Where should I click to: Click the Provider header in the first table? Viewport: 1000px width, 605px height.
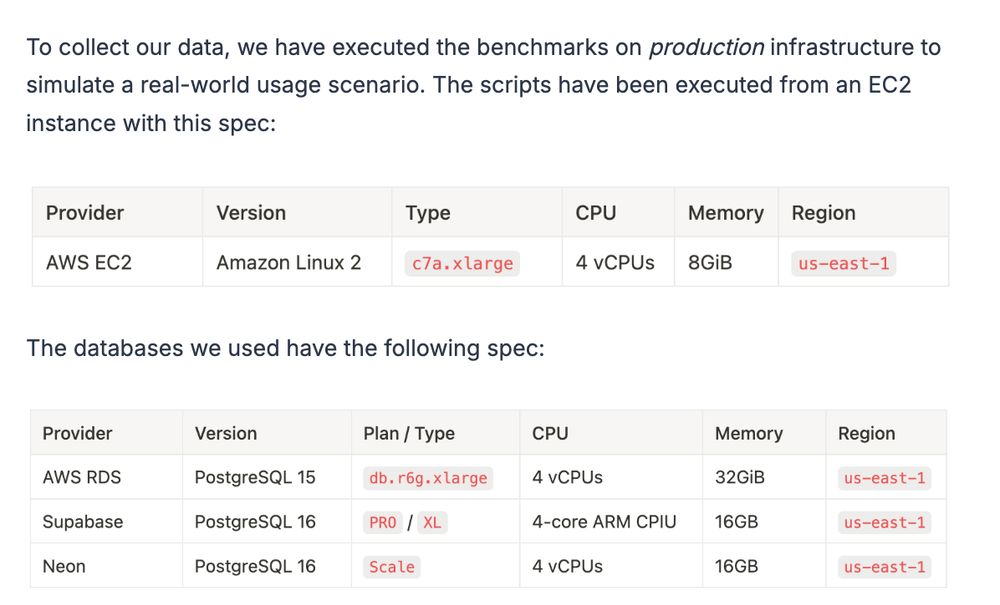pyautogui.click(x=85, y=213)
